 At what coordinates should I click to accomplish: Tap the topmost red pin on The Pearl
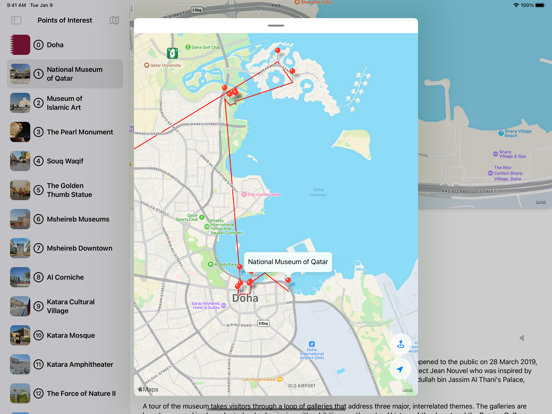(x=277, y=50)
